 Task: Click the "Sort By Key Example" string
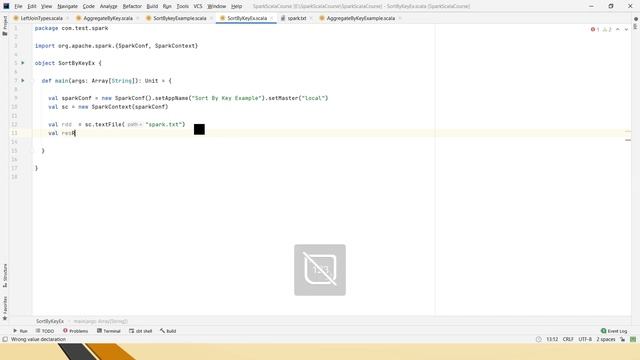pyautogui.click(x=227, y=98)
